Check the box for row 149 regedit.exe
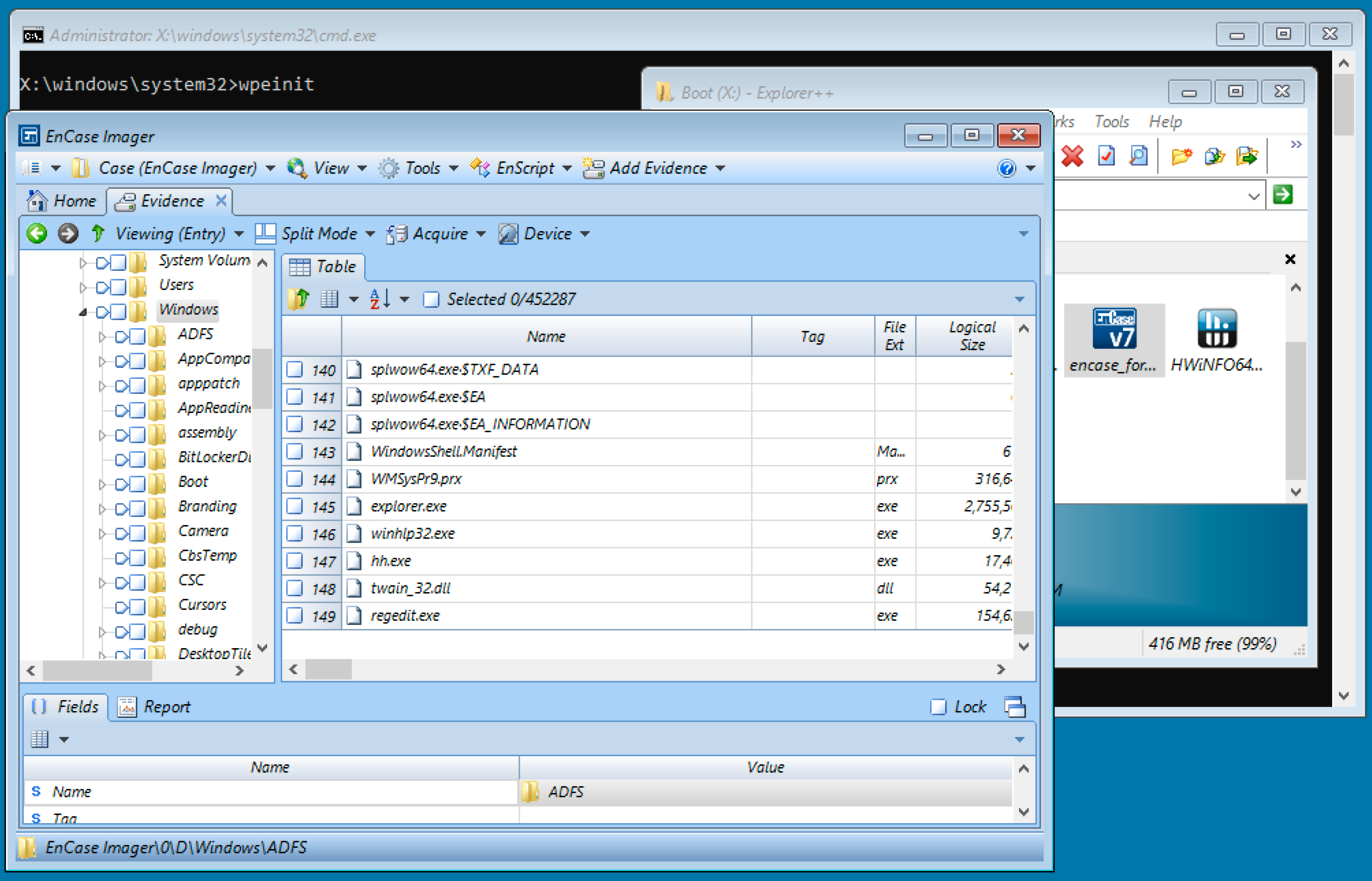The image size is (1372, 881). pos(295,616)
